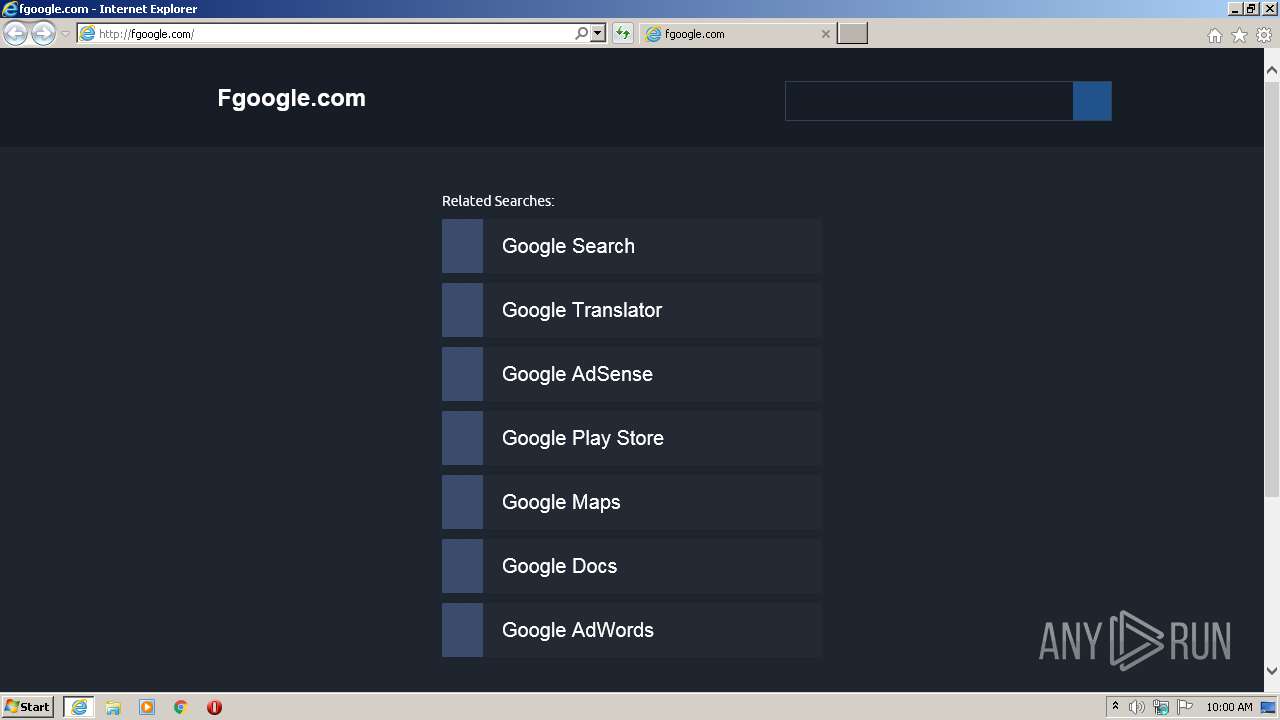This screenshot has height=720, width=1280.
Task: Click the address bar search magnifier icon
Action: coord(581,33)
